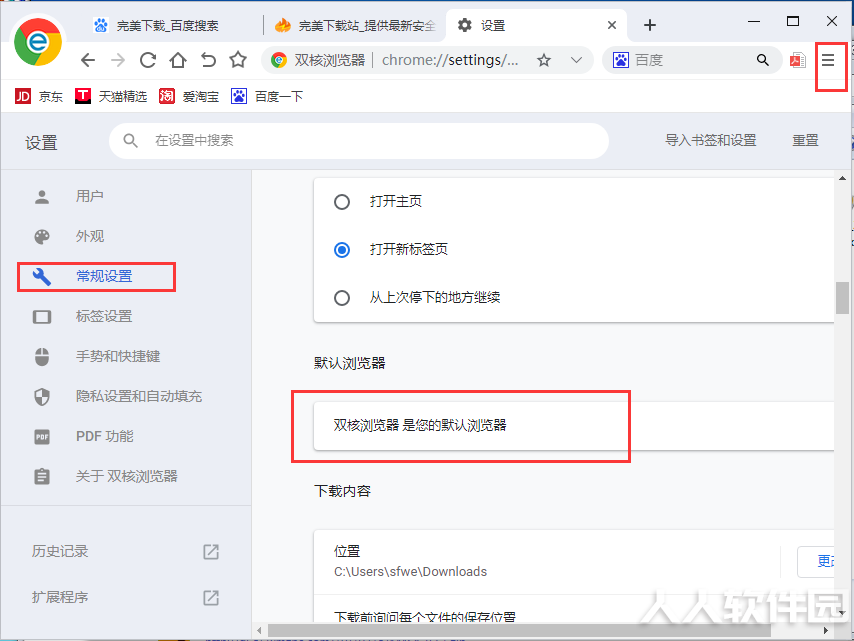Open the 爱淘宝 bookmark
This screenshot has width=854, height=641.
189,96
